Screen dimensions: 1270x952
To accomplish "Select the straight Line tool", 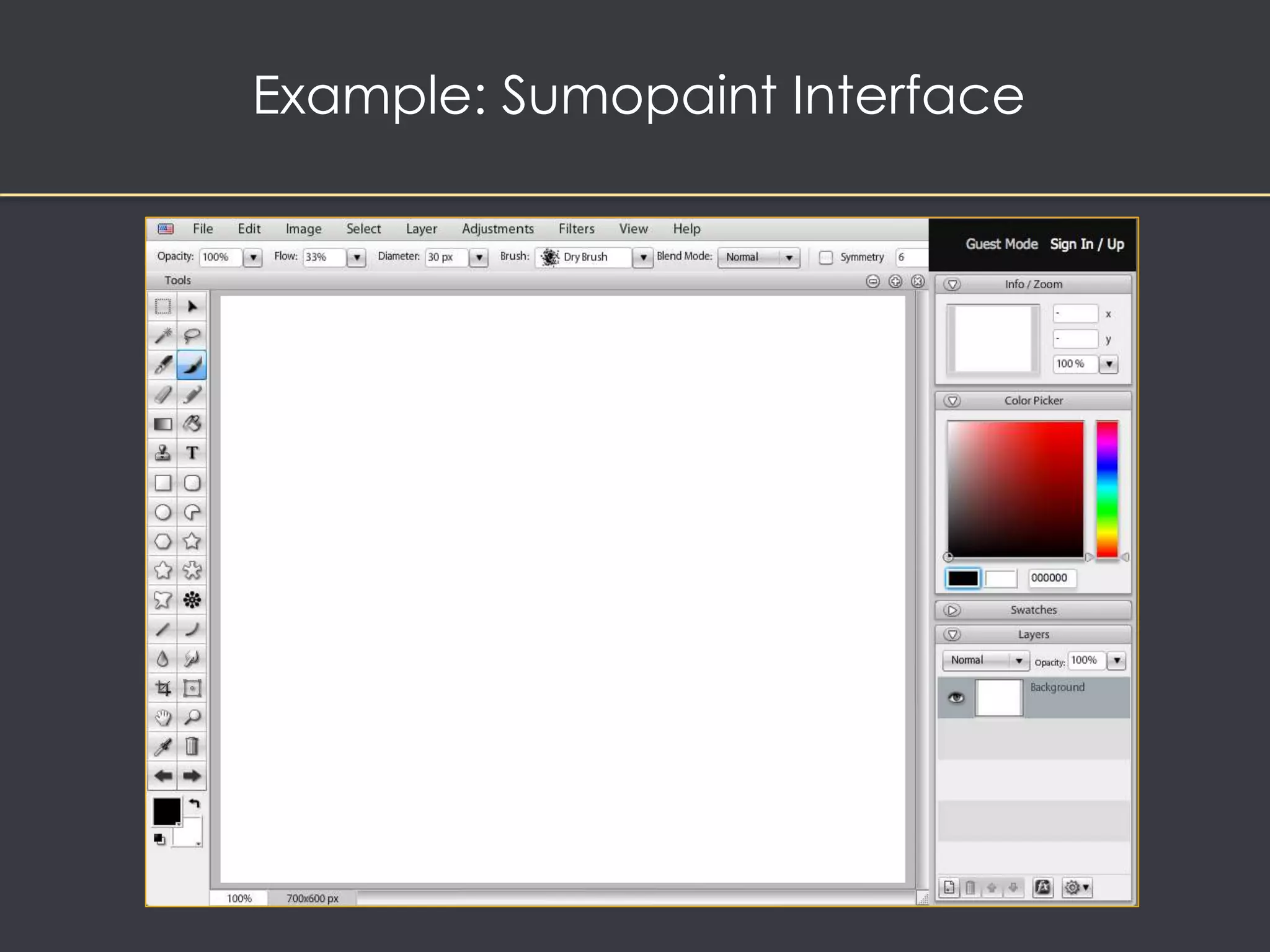I will pyautogui.click(x=162, y=630).
